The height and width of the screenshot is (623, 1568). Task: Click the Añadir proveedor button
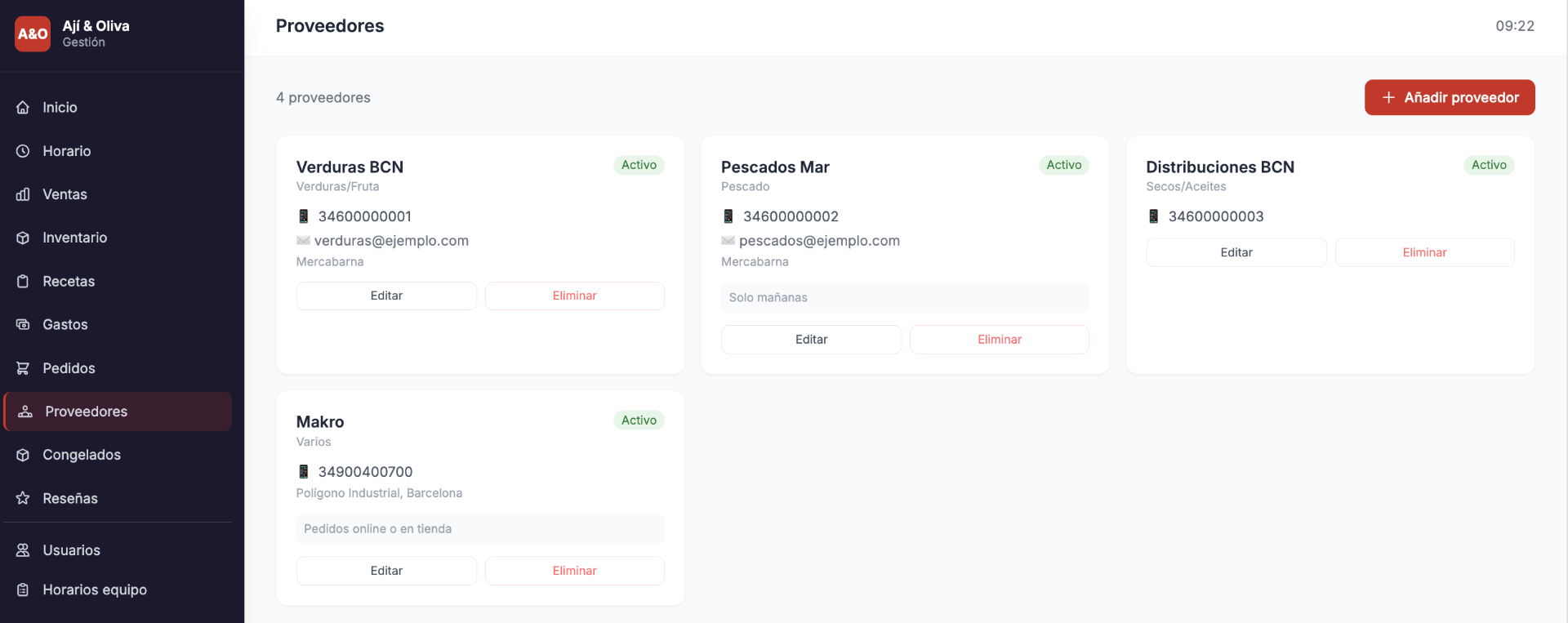[1450, 97]
